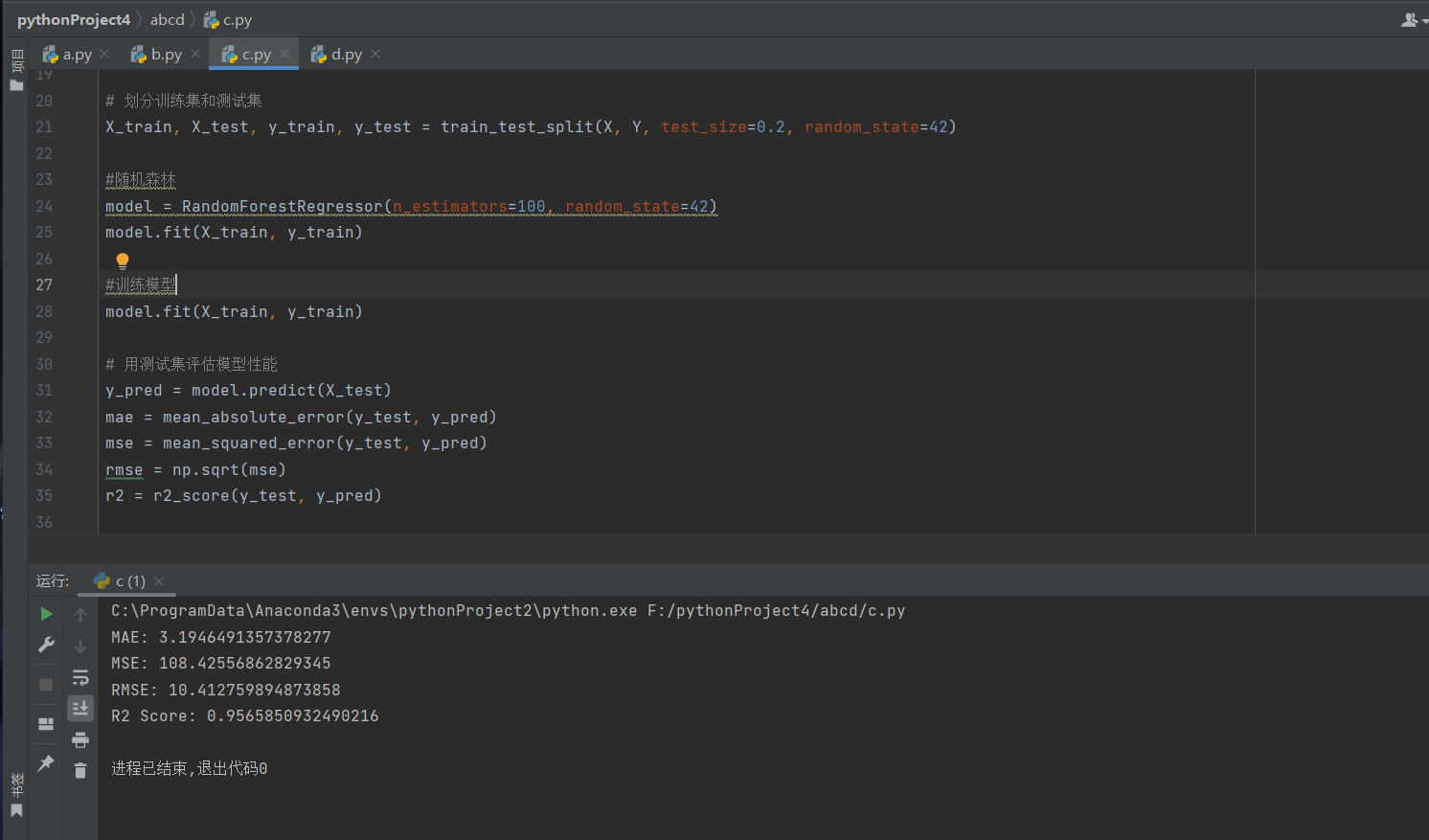Close the b.py tab
Image resolution: width=1429 pixels, height=840 pixels.
click(194, 54)
